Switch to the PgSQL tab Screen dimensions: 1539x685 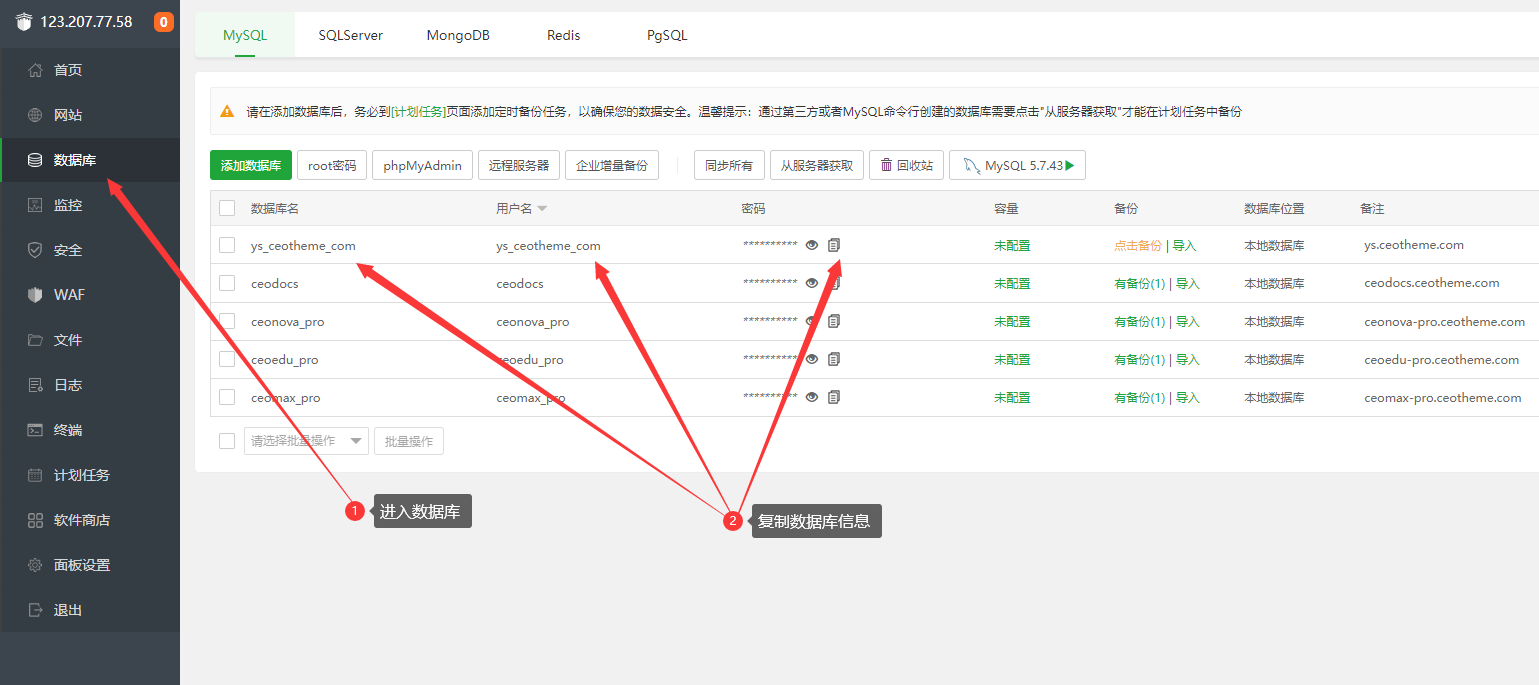click(x=667, y=35)
